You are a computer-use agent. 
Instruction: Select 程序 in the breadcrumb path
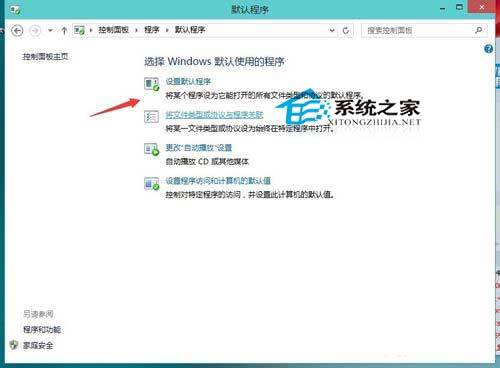(152, 30)
